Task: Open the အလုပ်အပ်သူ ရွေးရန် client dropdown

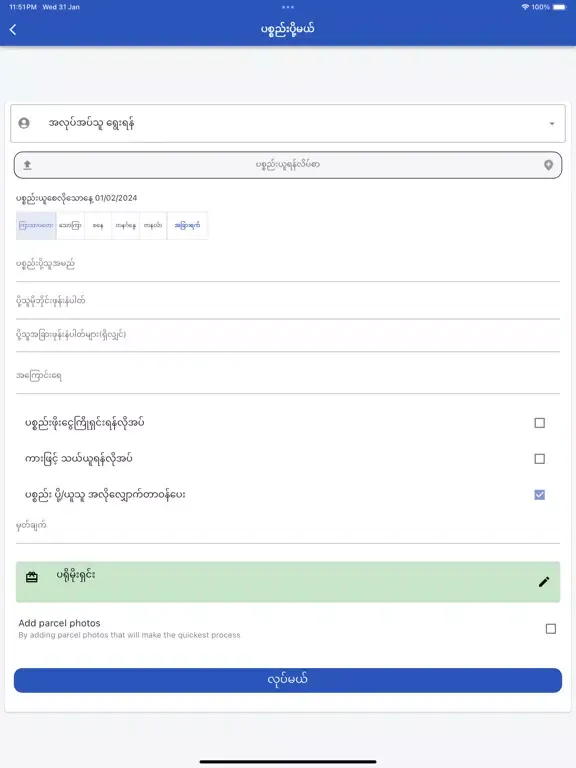Action: point(288,123)
